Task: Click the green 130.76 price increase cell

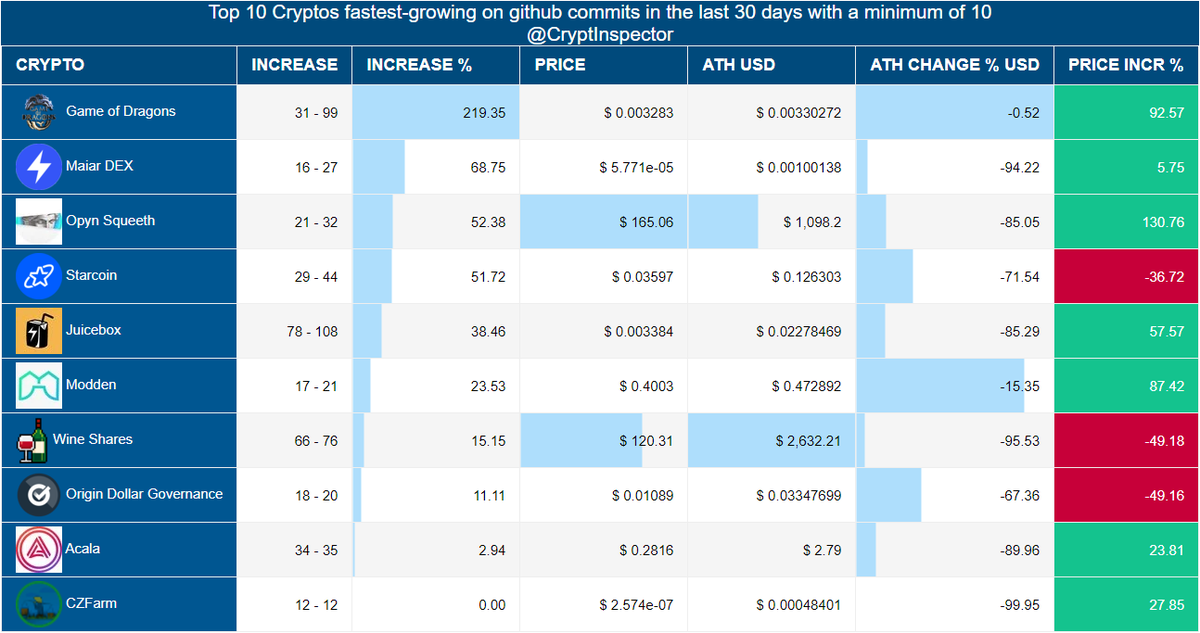Action: pyautogui.click(x=1127, y=221)
